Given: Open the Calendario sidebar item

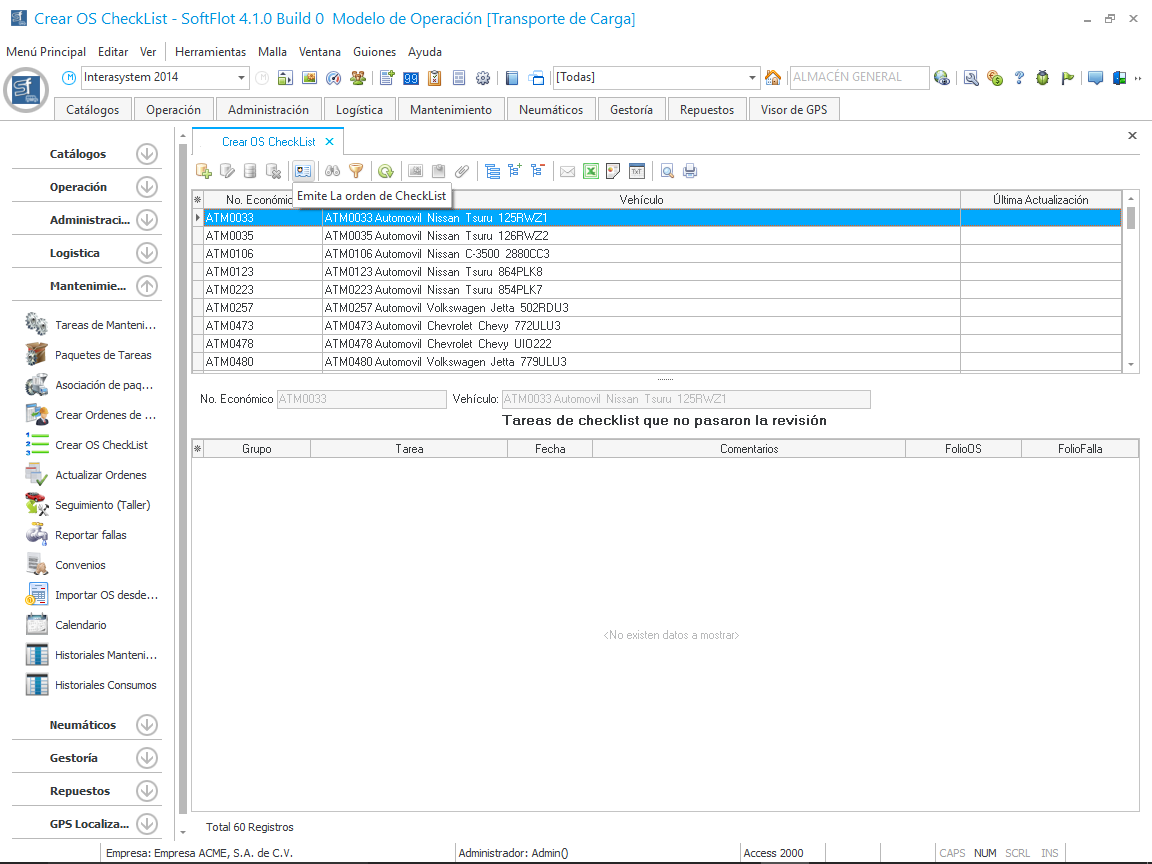Looking at the screenshot, I should point(80,625).
